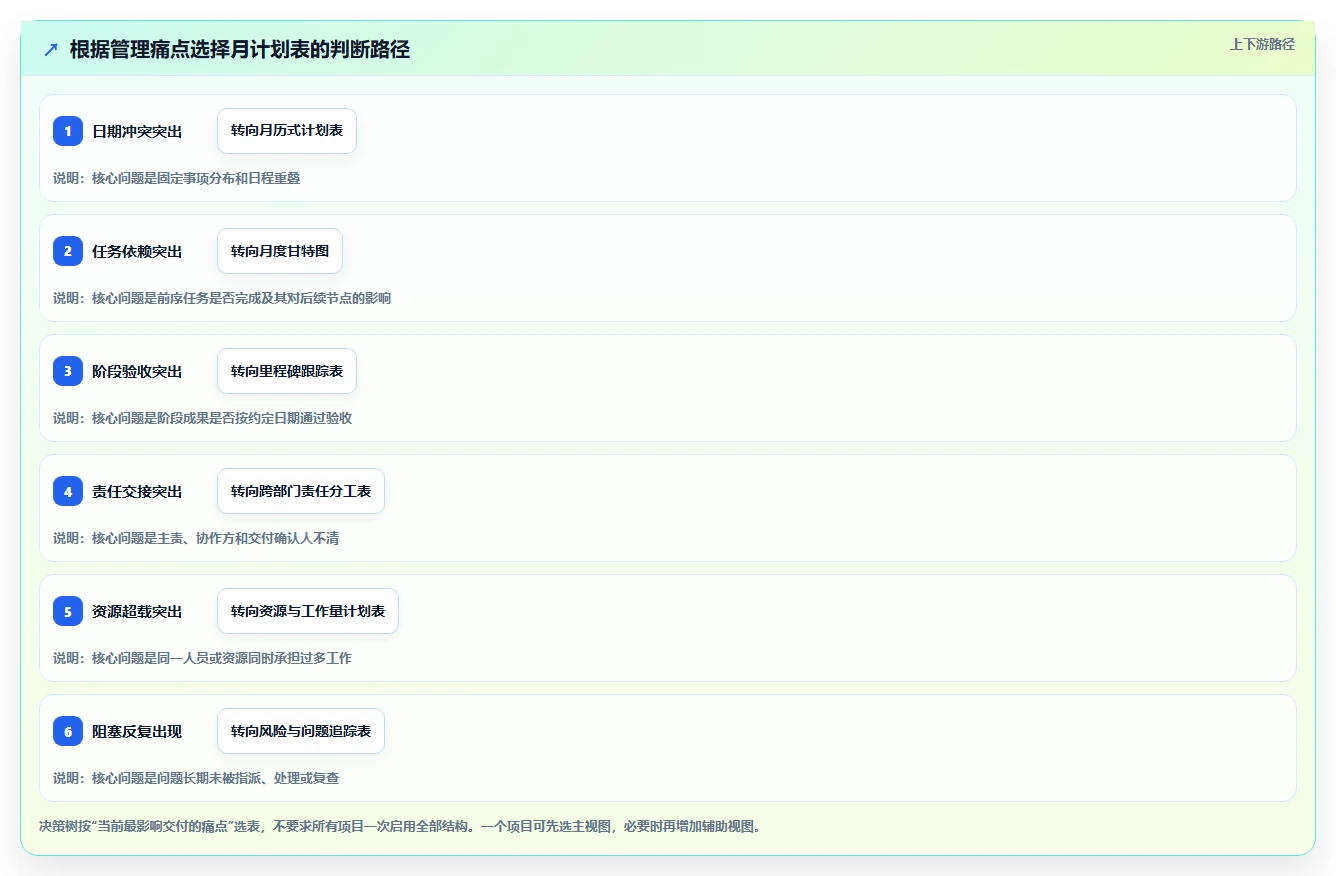Select step number 6 badge
The height and width of the screenshot is (876, 1336).
(68, 731)
